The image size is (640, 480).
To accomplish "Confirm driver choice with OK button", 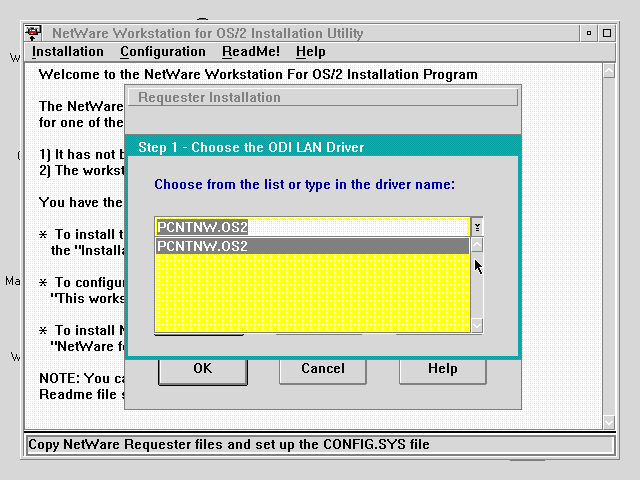I will pyautogui.click(x=203, y=371).
